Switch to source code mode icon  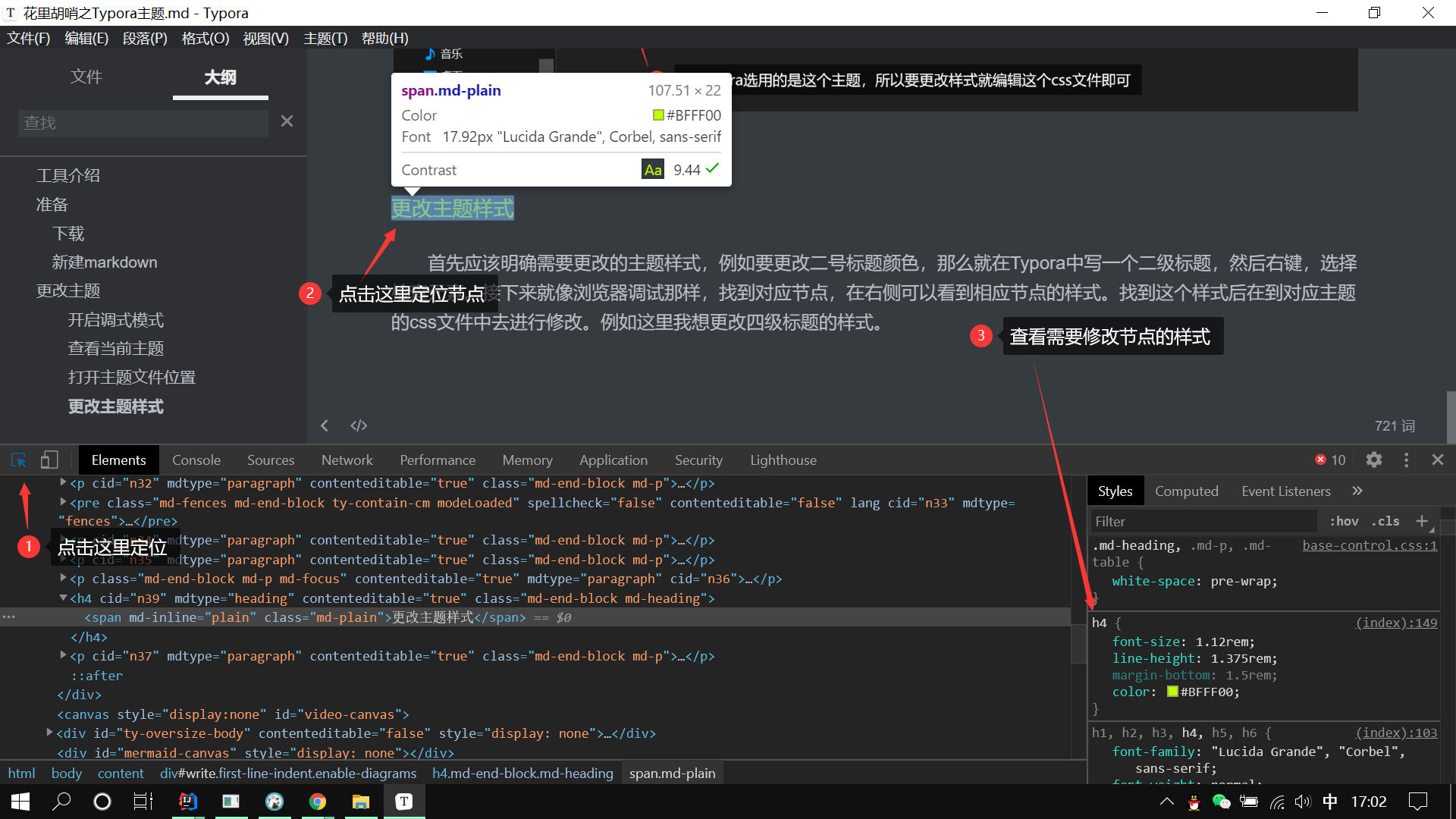(359, 425)
